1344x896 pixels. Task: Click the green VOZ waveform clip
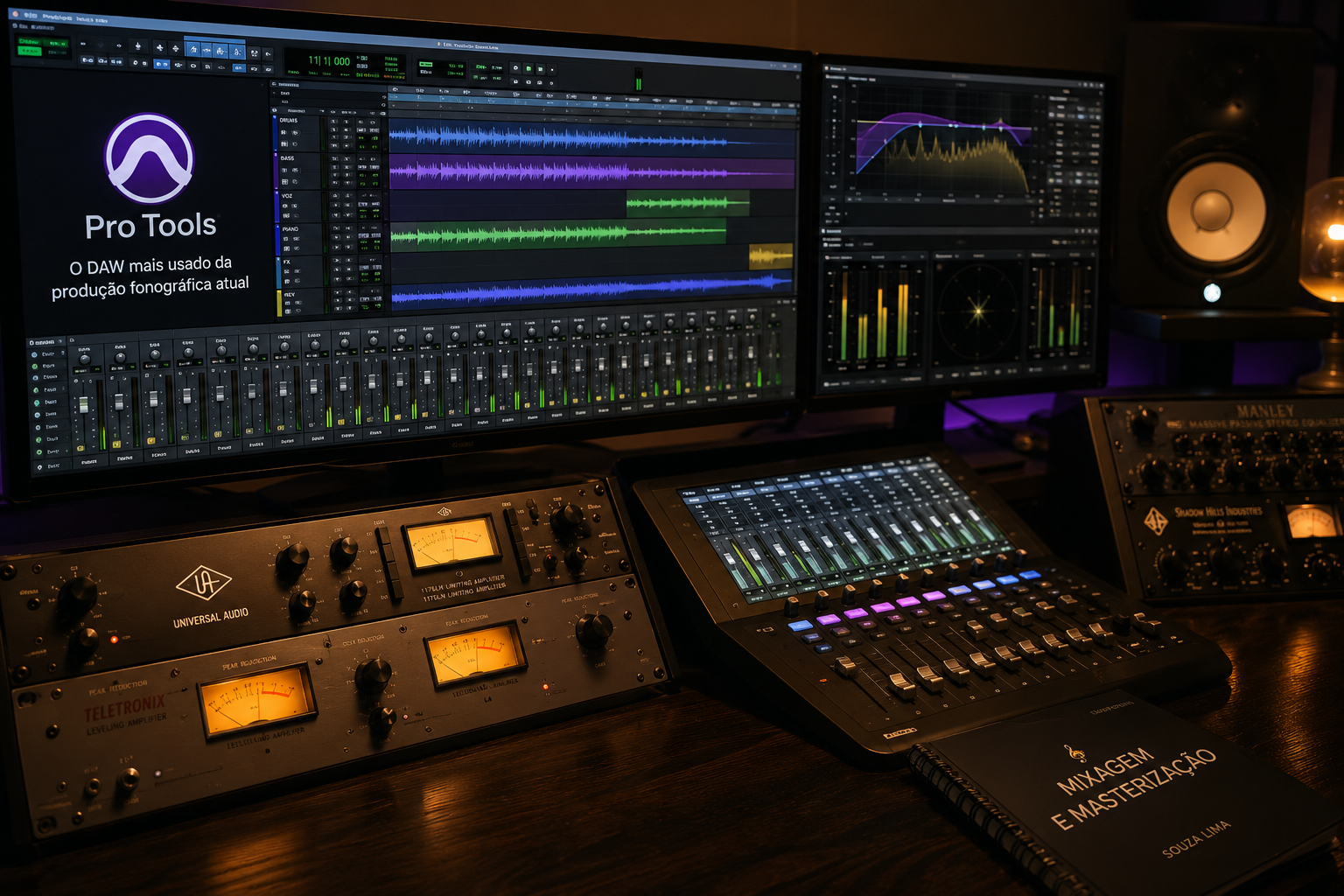click(x=688, y=203)
